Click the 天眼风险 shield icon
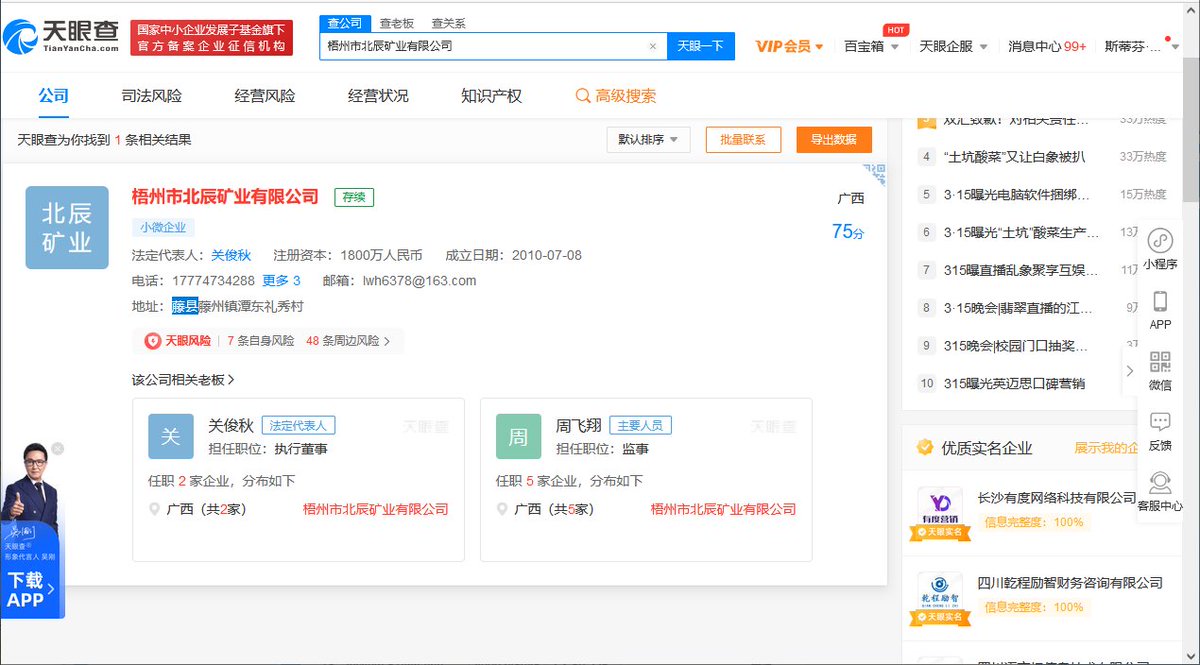 click(x=153, y=341)
